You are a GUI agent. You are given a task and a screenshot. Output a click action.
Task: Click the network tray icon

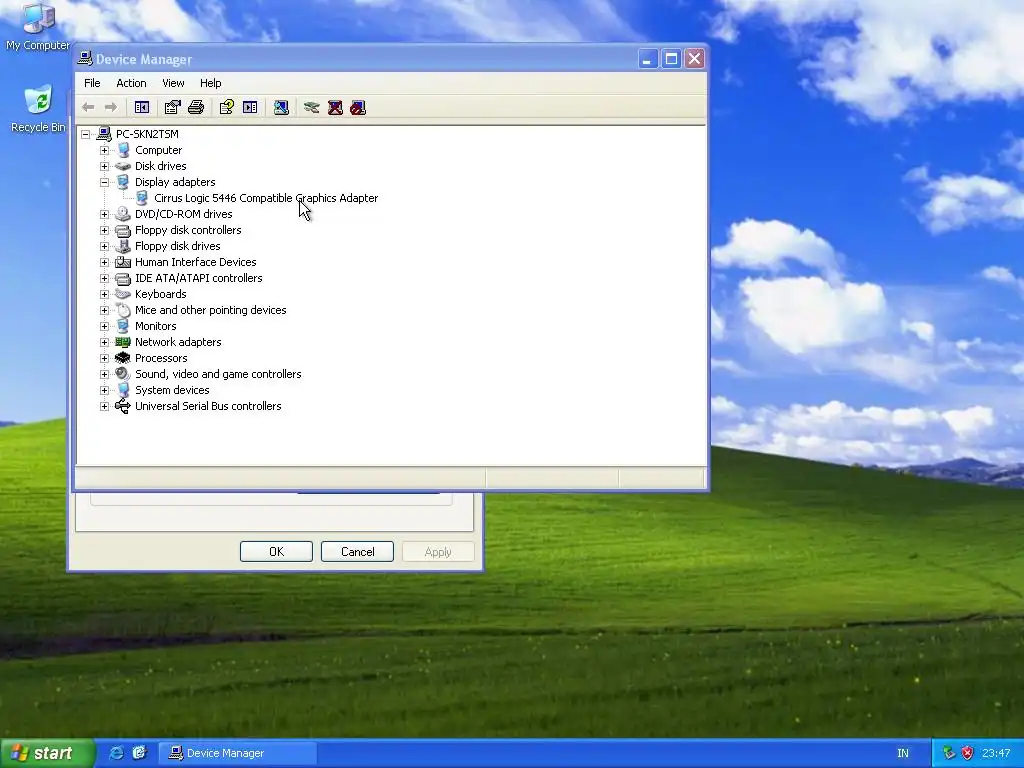click(949, 753)
